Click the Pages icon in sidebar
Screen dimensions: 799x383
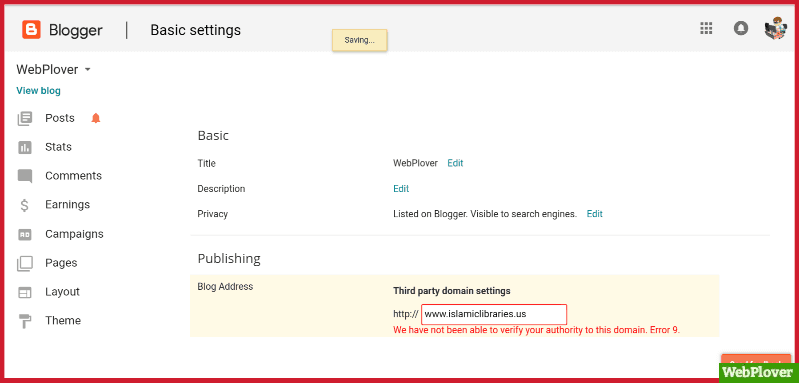[24, 263]
